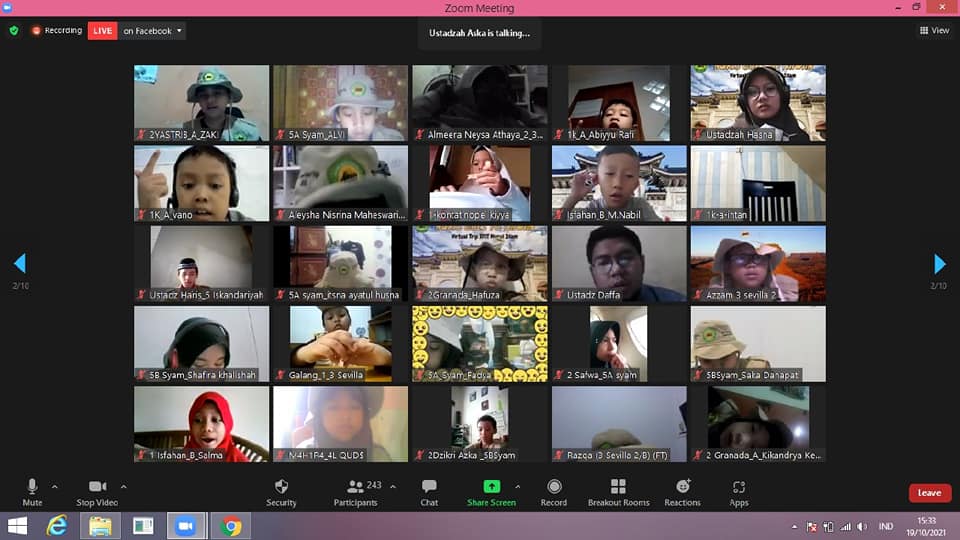
Task: Open Breakout Rooms
Action: [618, 488]
